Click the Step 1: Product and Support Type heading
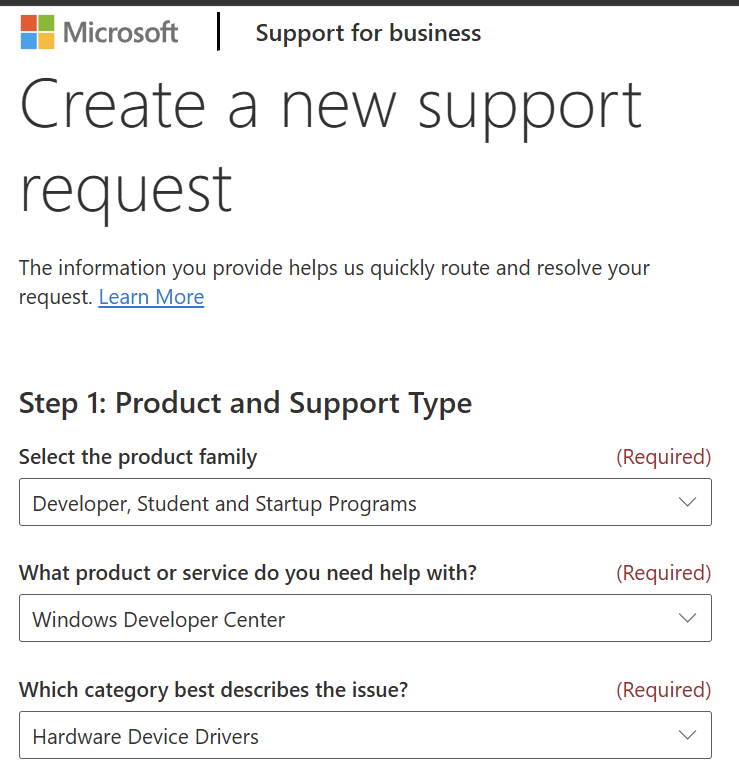739x777 pixels. point(245,403)
